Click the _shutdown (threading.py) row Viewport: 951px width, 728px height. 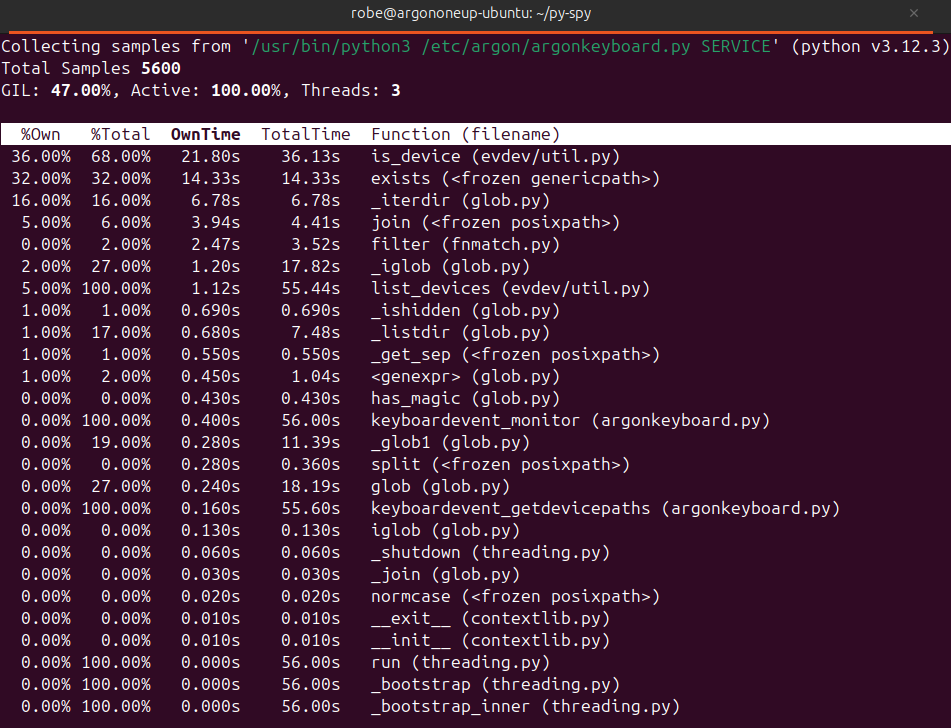490,552
